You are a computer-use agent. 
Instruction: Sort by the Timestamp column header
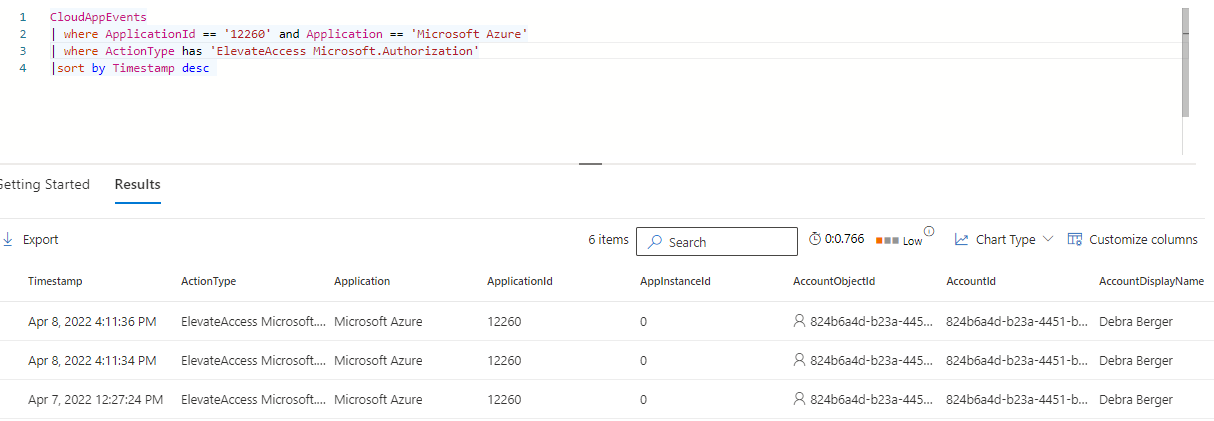55,282
